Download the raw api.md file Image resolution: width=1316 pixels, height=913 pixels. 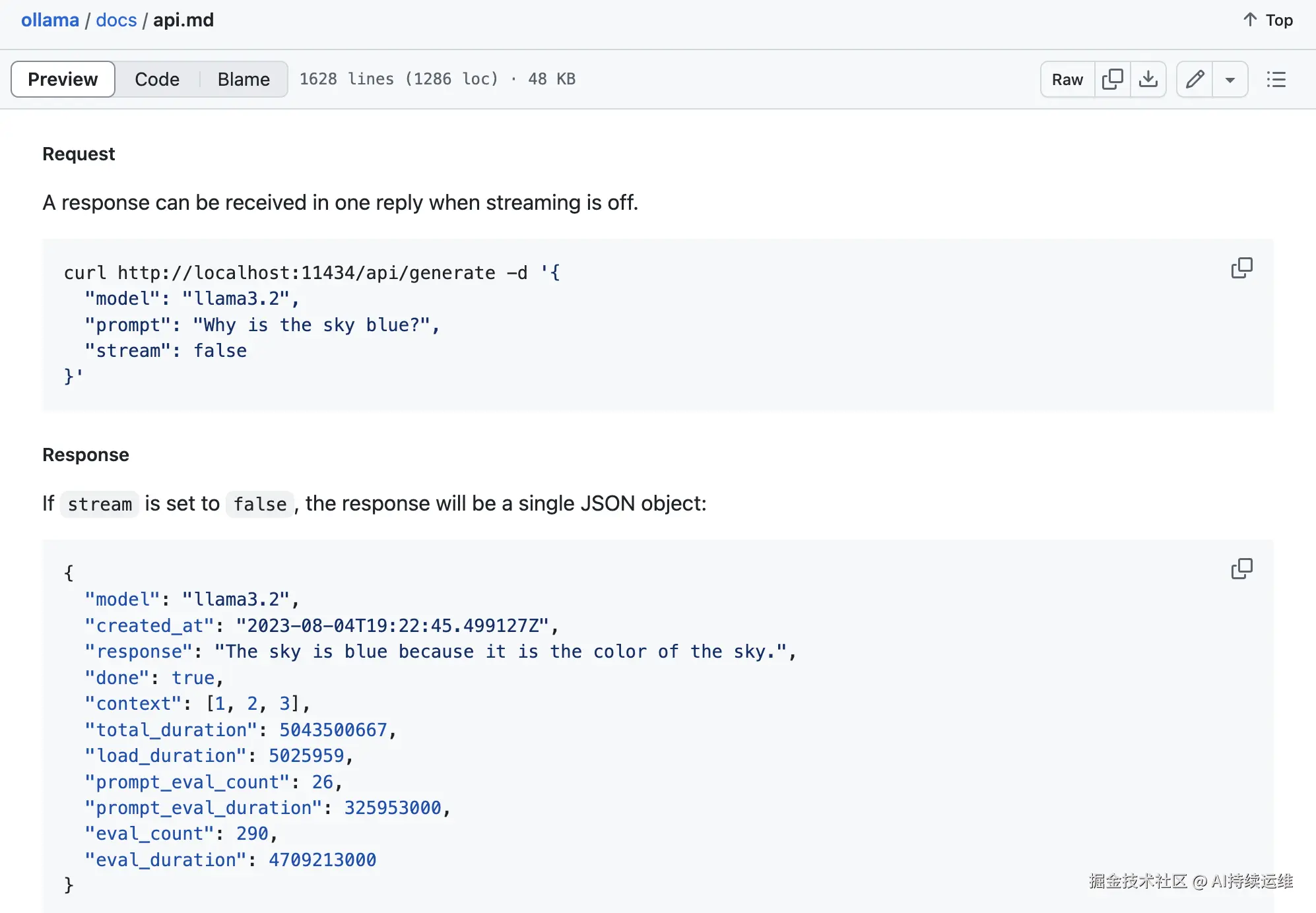point(1148,79)
